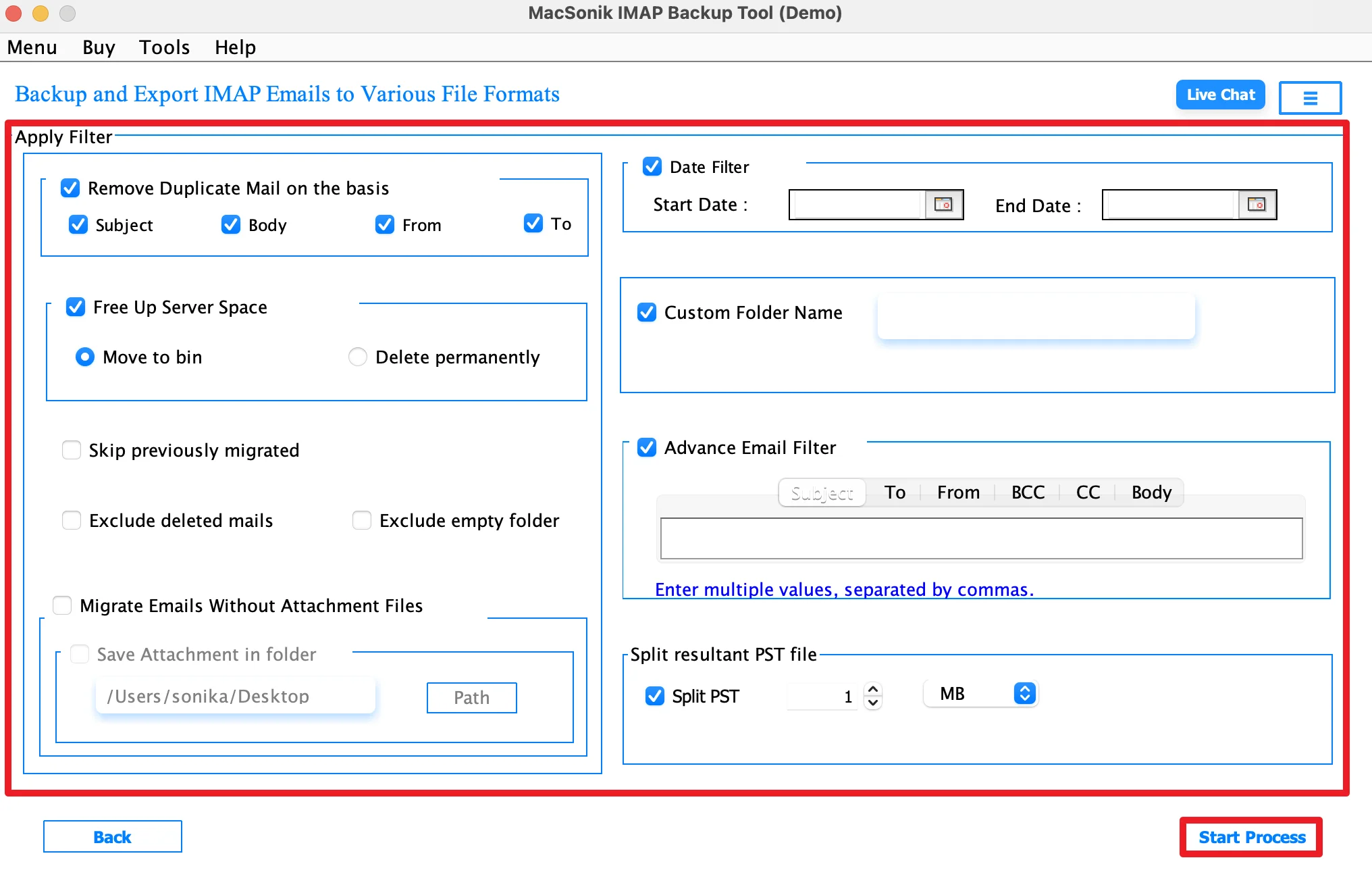Switch to the BCC filter tab
1372x885 pixels.
pos(1028,492)
